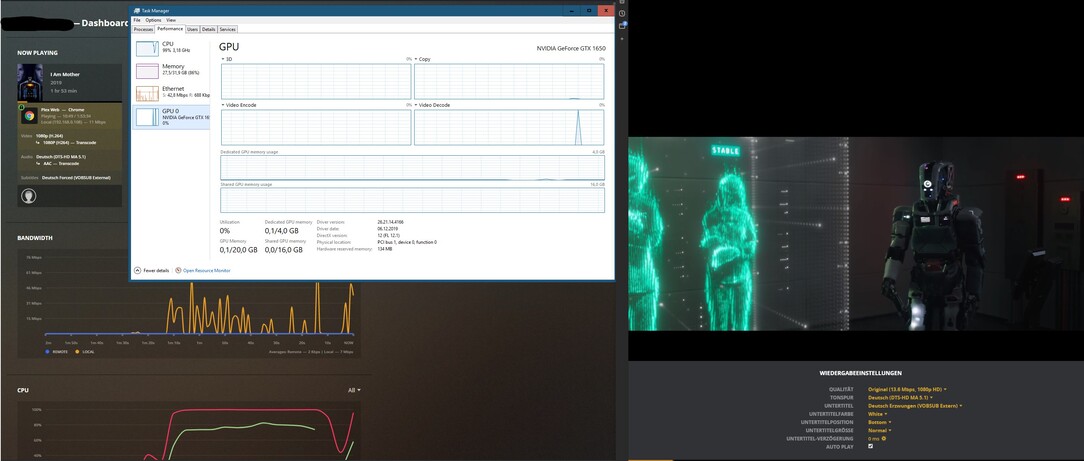Open the Untertitel Deutsch Erzwungen dropdown
Viewport: 1084px width, 461px height.
pyautogui.click(x=915, y=406)
